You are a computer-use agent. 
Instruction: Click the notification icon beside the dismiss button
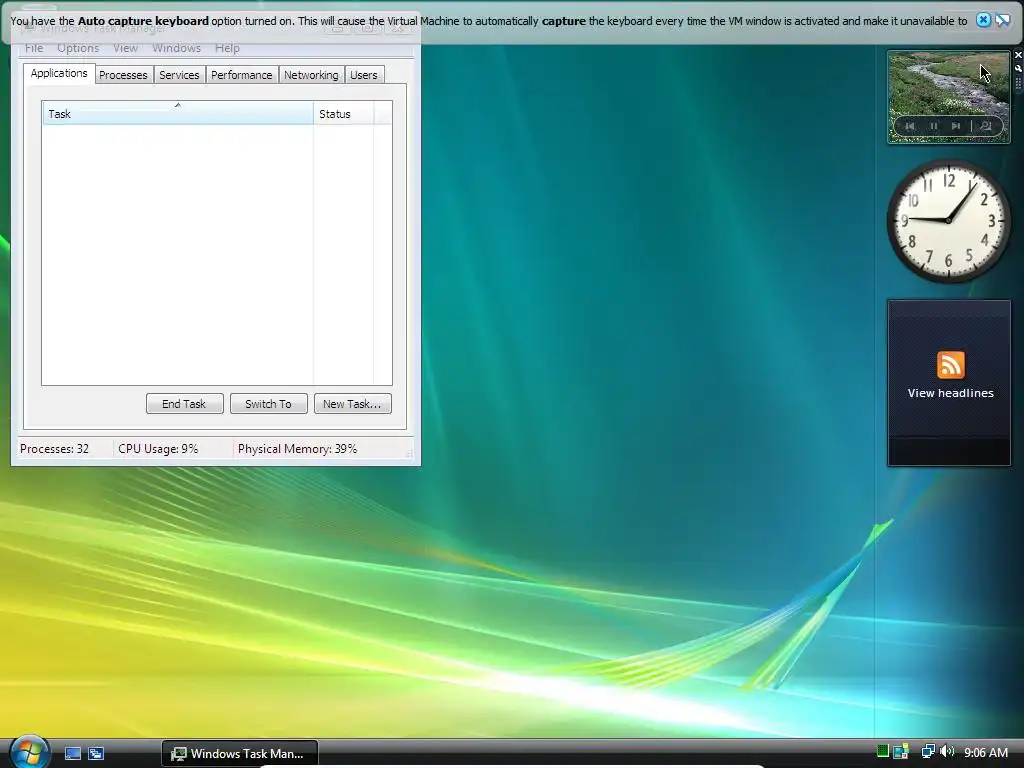pyautogui.click(x=1002, y=20)
